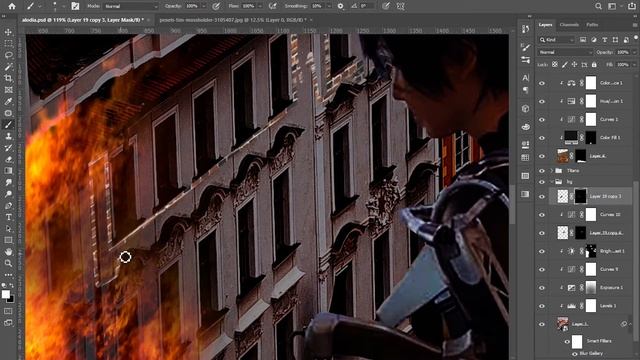Select the Move tool
Image resolution: width=640 pixels, height=360 pixels.
pyautogui.click(x=8, y=32)
